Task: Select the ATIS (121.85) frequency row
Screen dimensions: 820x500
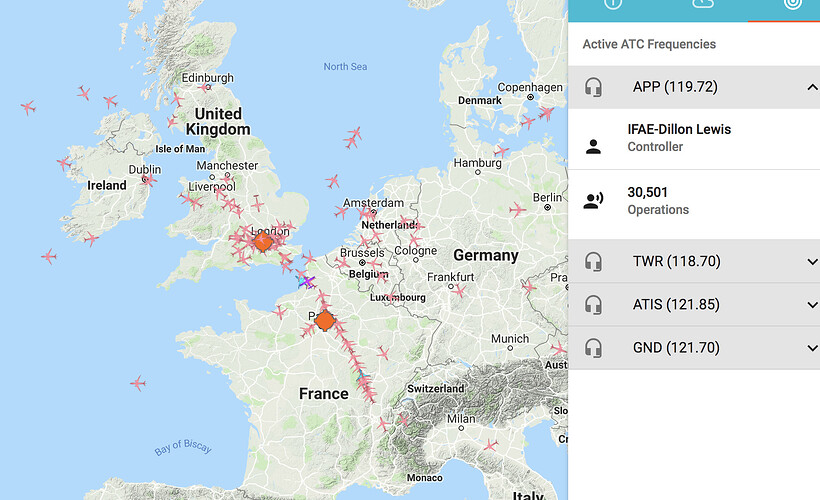Action: [x=694, y=305]
